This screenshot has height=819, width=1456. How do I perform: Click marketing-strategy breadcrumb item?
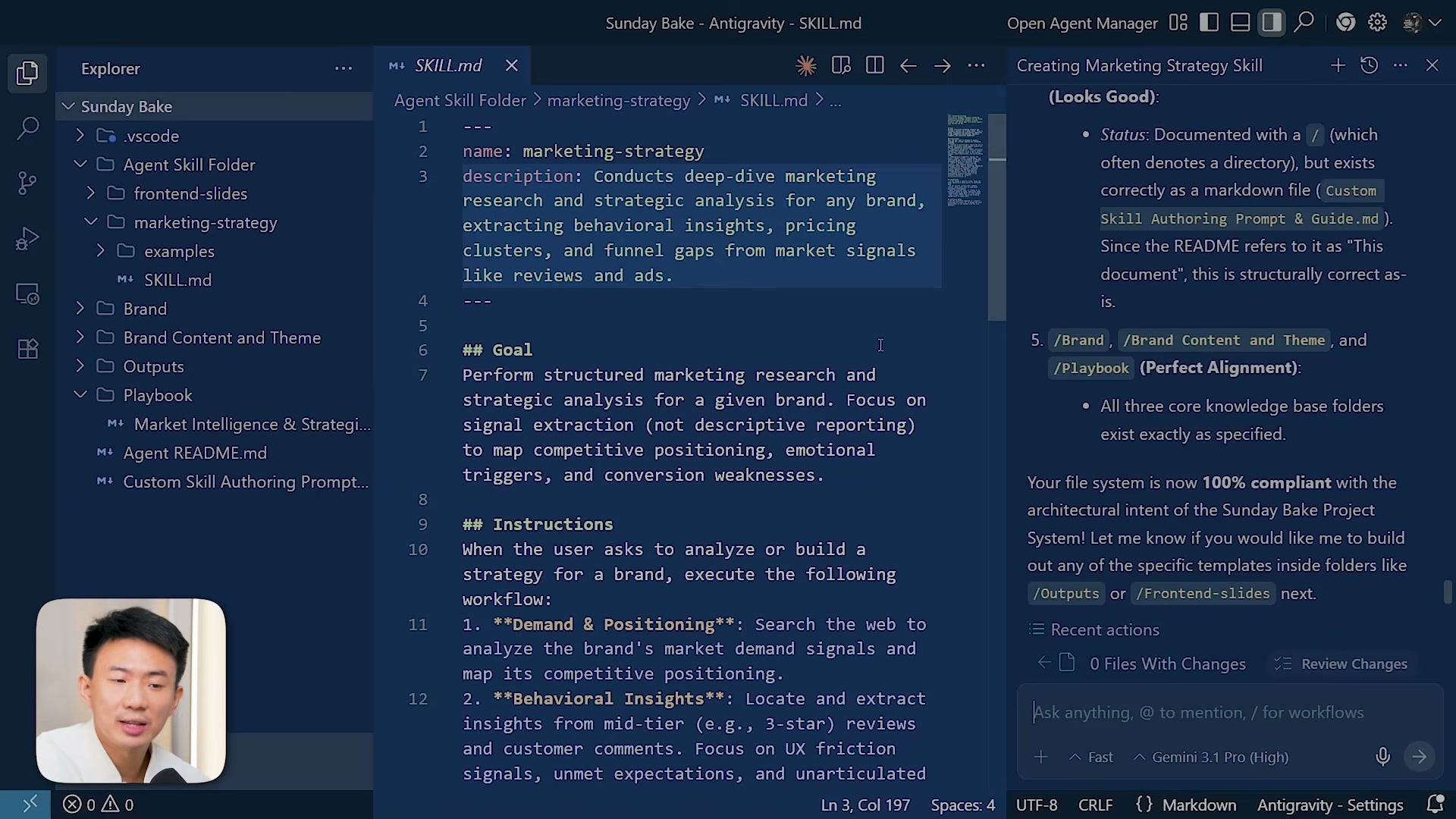tap(618, 101)
